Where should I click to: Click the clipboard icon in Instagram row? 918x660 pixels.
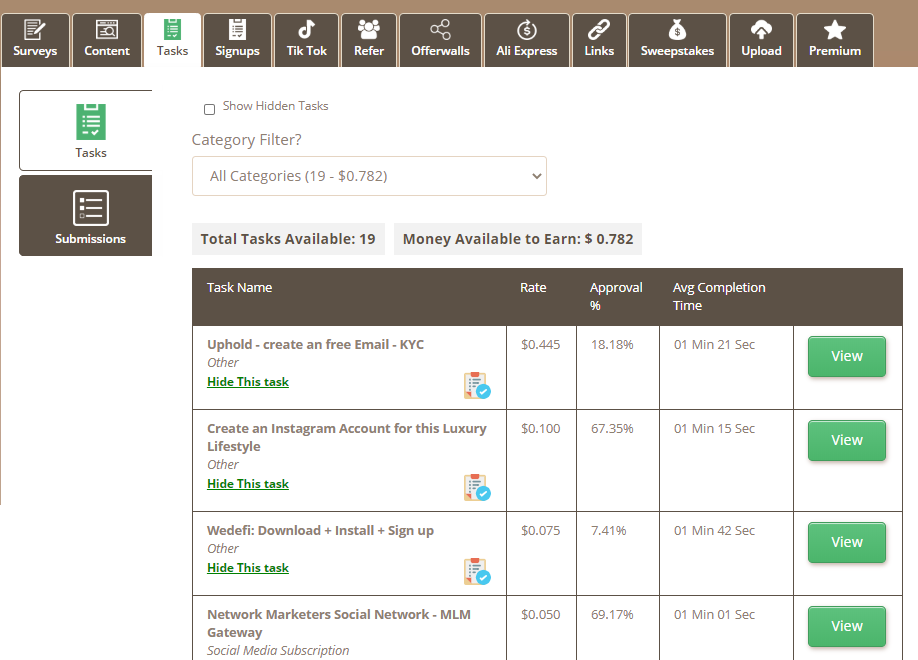[x=477, y=487]
